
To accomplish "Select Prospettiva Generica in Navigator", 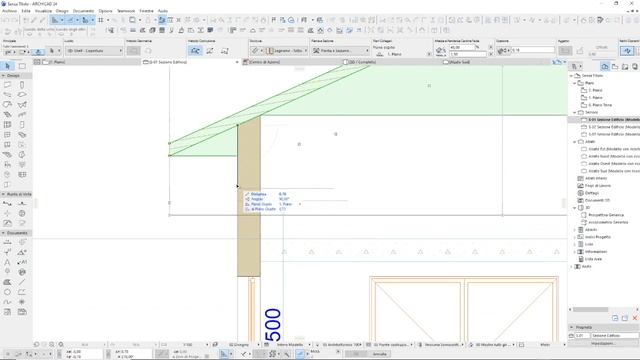I will [x=606, y=215].
